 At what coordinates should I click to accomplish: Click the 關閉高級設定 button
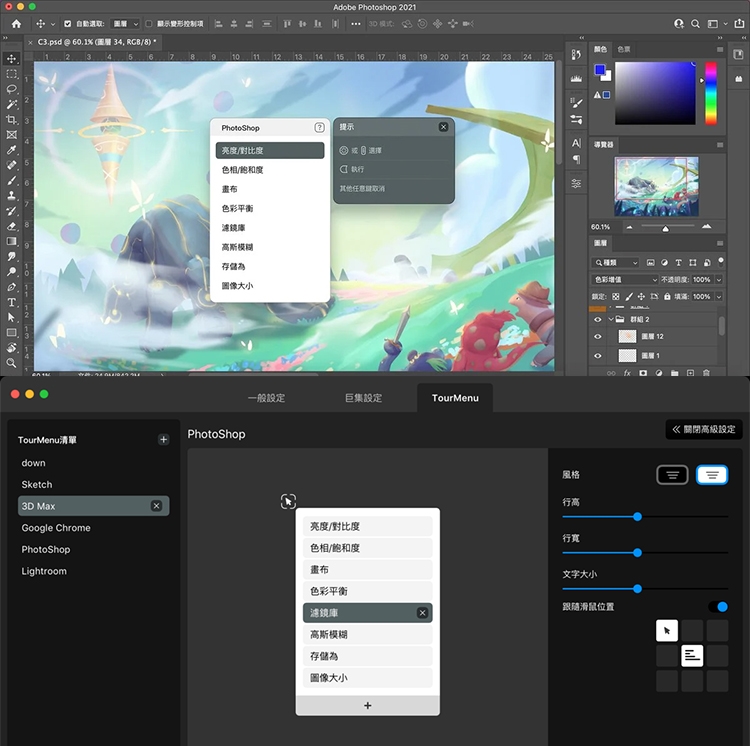click(703, 429)
